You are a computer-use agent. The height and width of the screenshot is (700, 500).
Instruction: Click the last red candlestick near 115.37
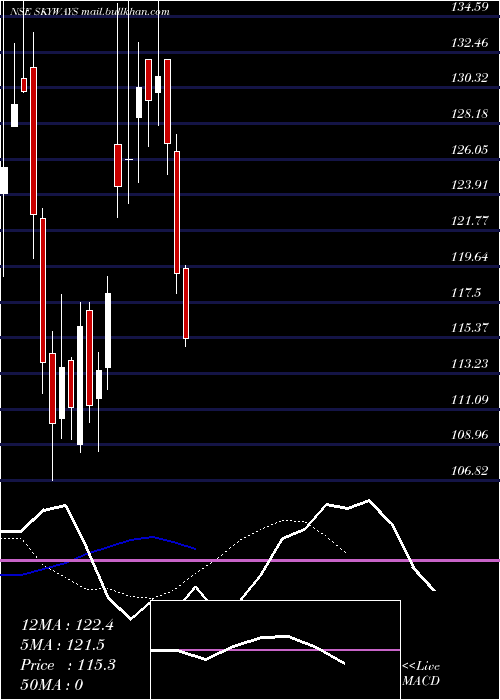coord(186,304)
